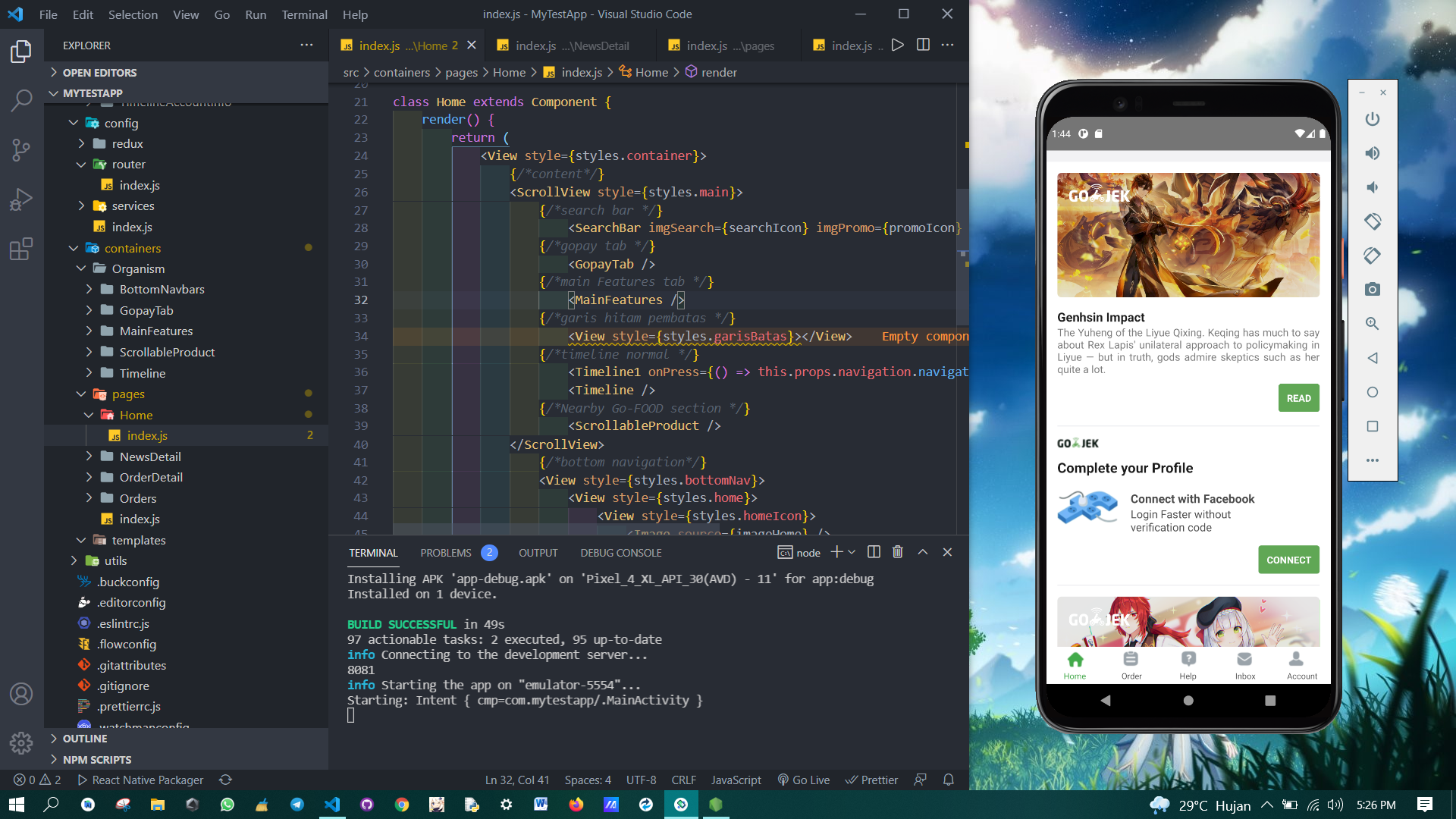Open the Extensions view
Viewport: 1456px width, 819px height.
[x=21, y=249]
